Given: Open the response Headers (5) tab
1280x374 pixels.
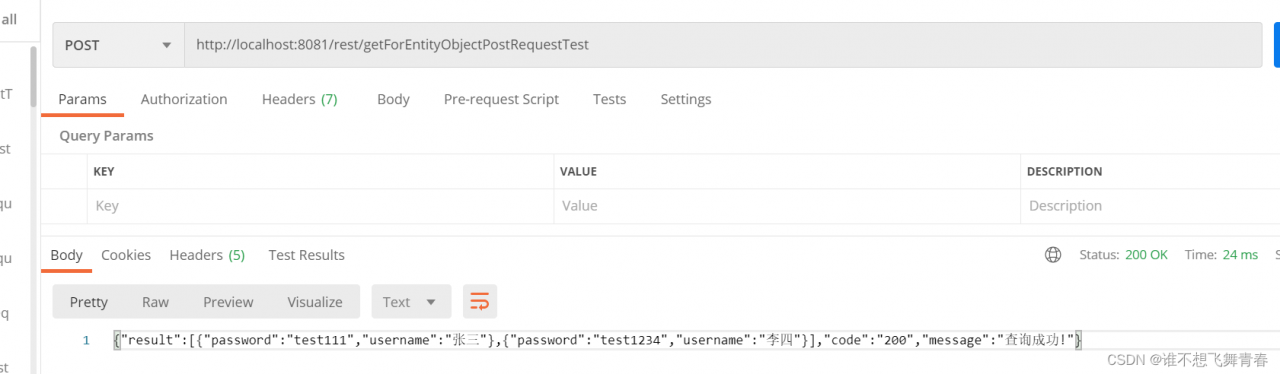Looking at the screenshot, I should (x=207, y=255).
